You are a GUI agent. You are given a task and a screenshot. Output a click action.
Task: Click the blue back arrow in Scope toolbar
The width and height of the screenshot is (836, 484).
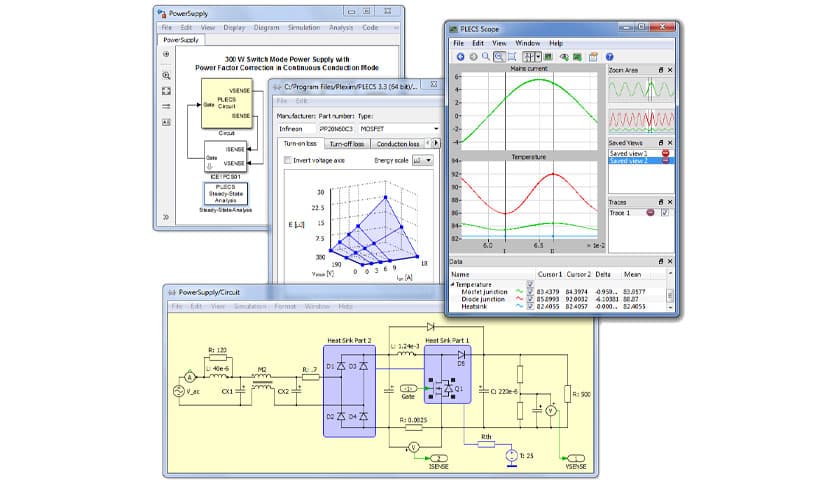pos(459,57)
